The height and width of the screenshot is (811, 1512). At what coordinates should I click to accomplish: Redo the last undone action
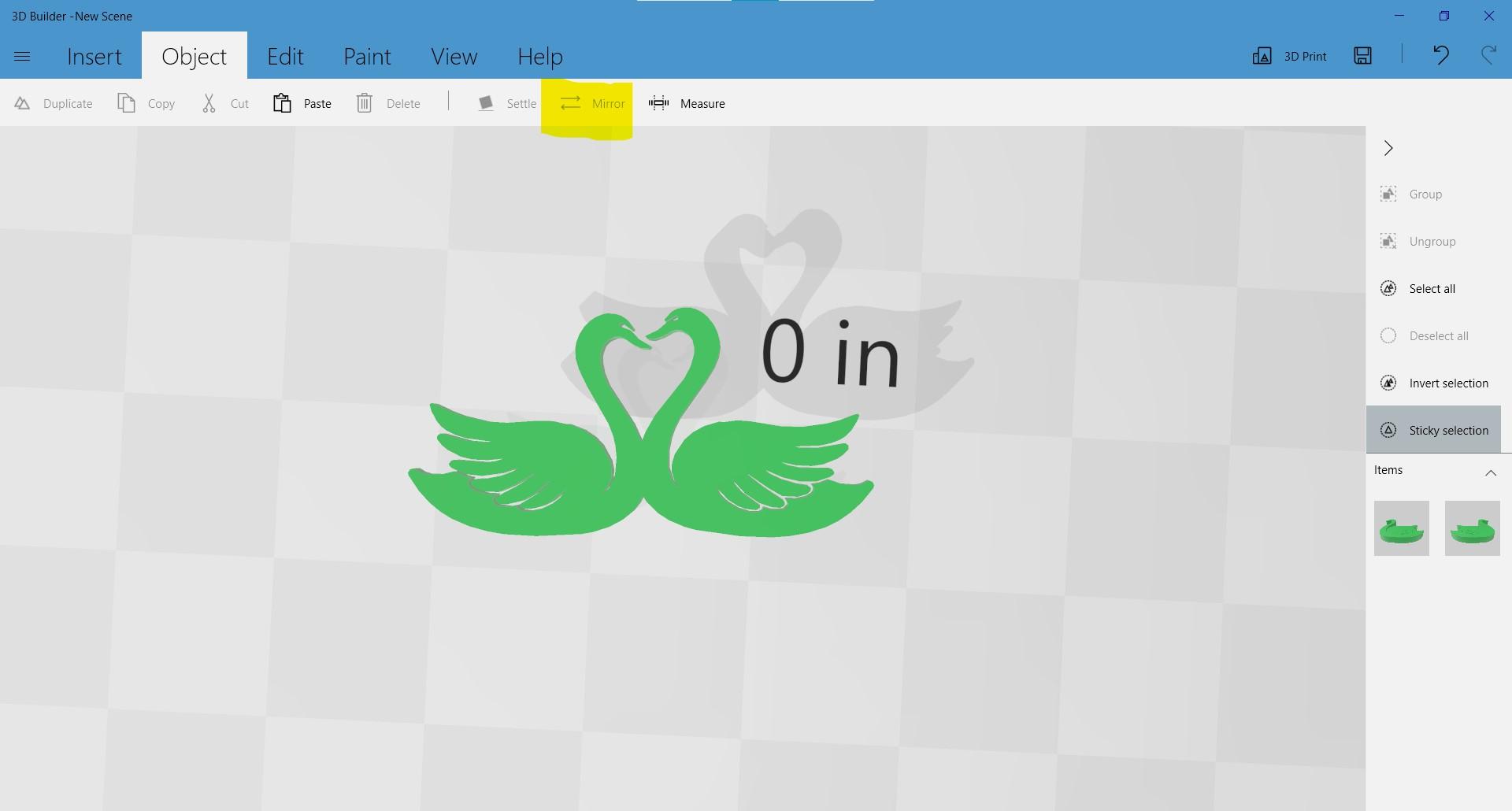pyautogui.click(x=1488, y=55)
